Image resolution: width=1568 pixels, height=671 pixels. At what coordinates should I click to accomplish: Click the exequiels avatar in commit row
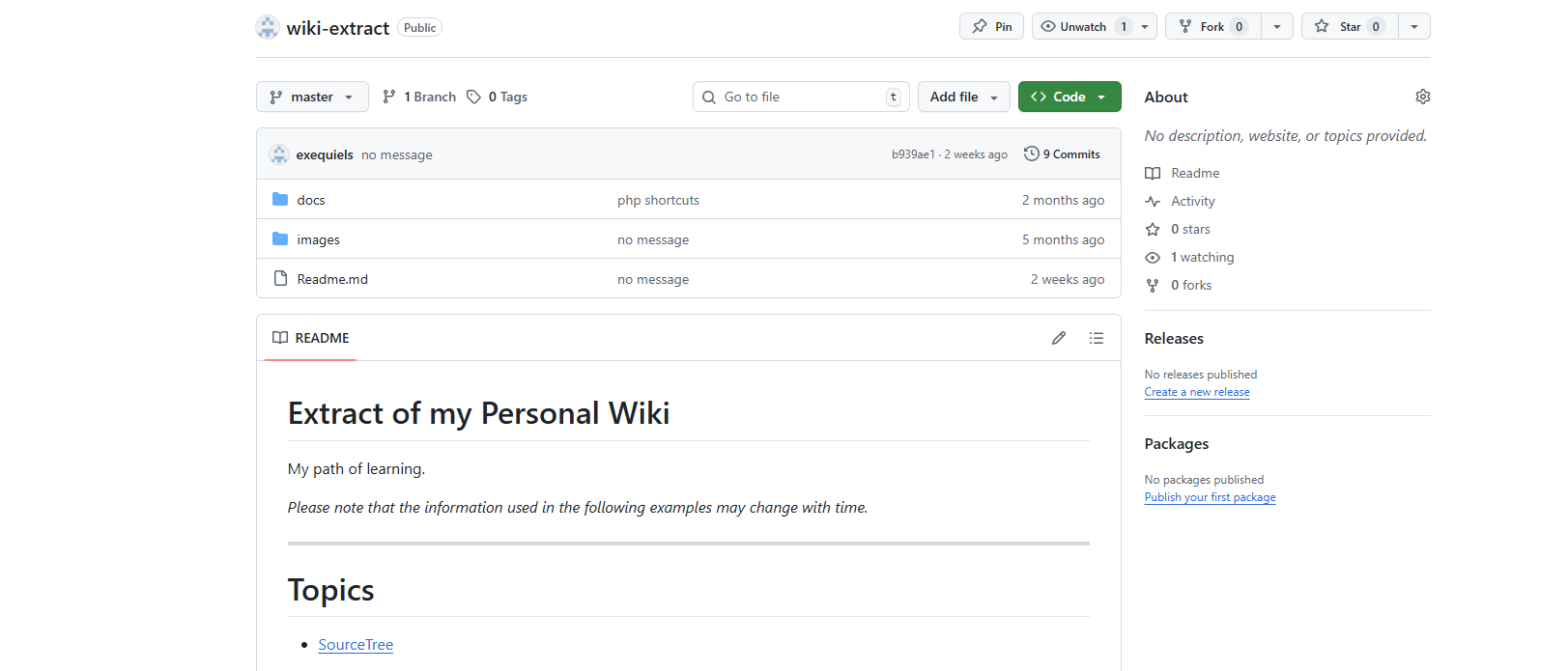tap(279, 154)
